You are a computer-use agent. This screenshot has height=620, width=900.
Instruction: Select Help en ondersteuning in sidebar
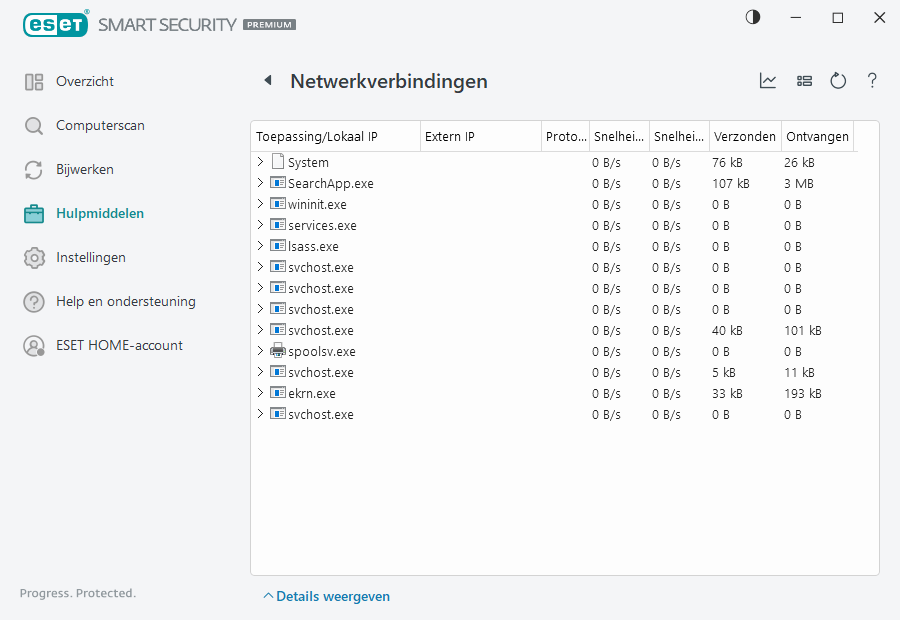tap(33, 301)
